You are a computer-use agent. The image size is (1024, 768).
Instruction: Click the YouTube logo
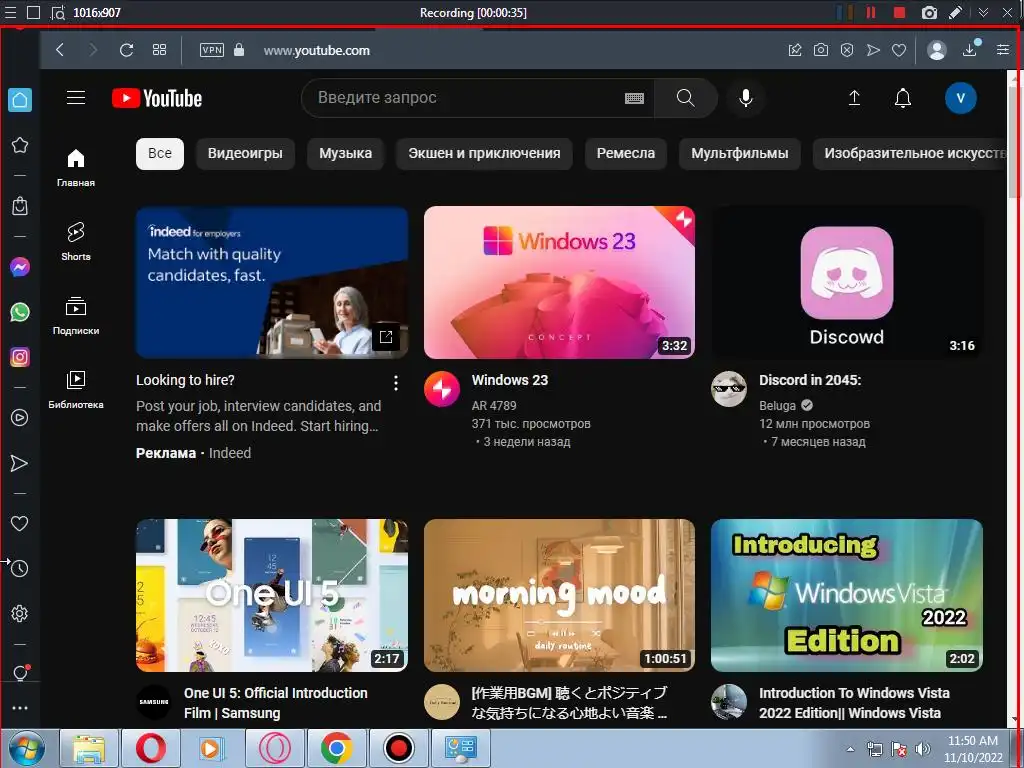click(157, 98)
